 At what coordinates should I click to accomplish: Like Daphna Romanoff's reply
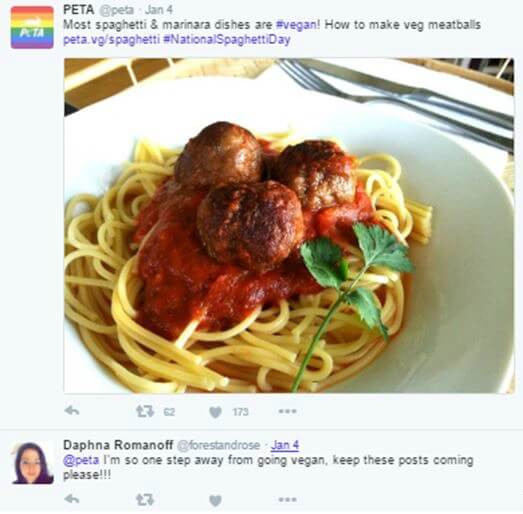coord(215,500)
